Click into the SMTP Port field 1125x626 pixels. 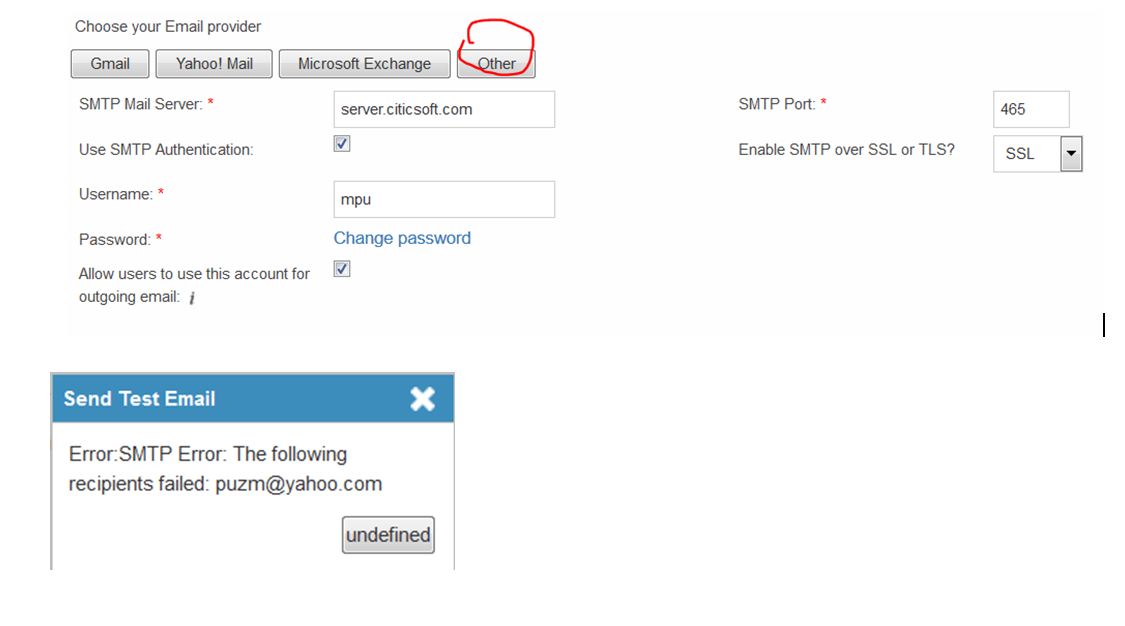[x=1031, y=109]
